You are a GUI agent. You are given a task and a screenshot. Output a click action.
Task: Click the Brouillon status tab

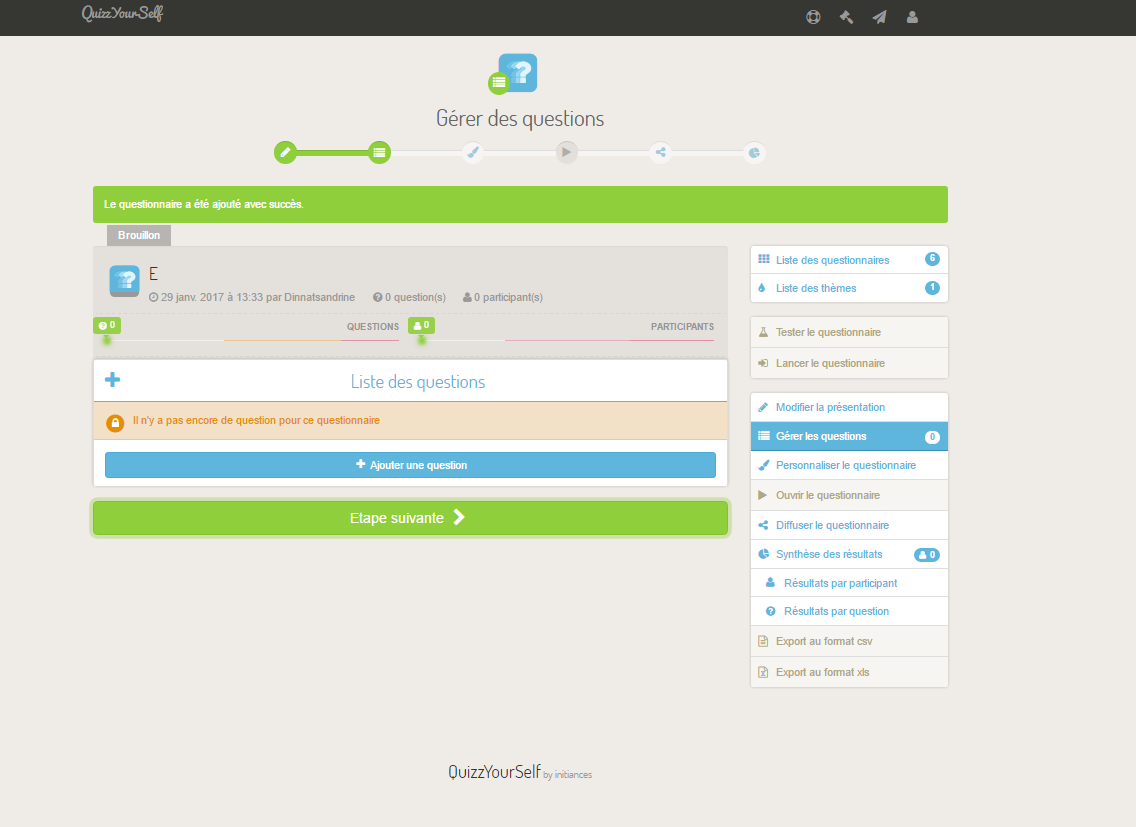[139, 235]
